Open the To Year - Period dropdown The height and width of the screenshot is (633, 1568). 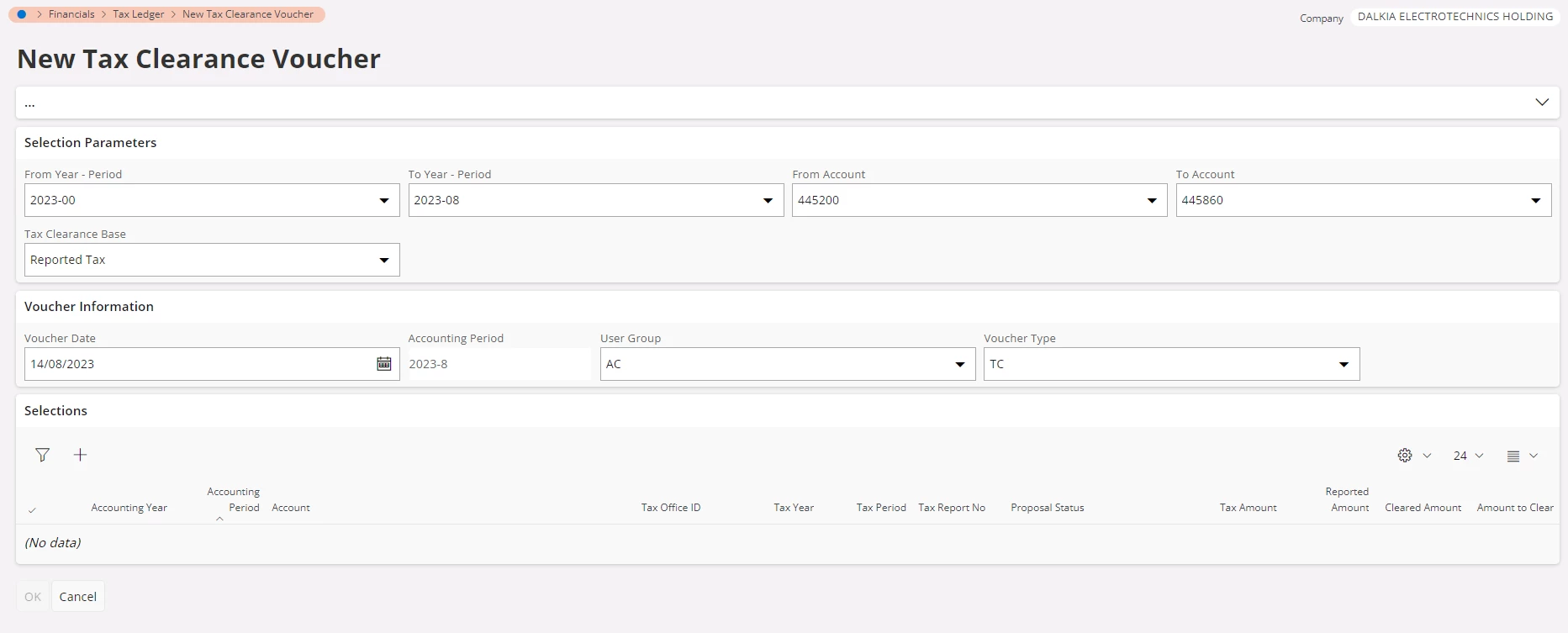click(768, 201)
